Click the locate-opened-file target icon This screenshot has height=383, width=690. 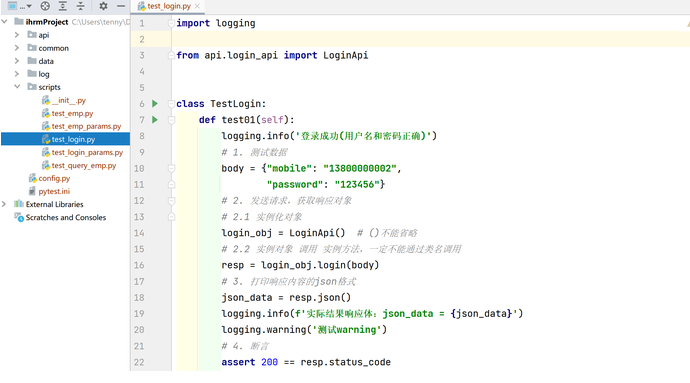tap(45, 6)
